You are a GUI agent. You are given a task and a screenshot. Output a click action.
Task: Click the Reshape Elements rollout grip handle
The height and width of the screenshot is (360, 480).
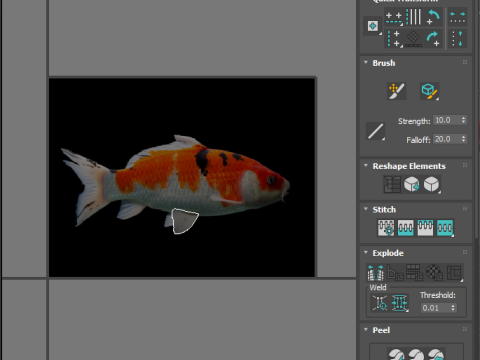[465, 165]
